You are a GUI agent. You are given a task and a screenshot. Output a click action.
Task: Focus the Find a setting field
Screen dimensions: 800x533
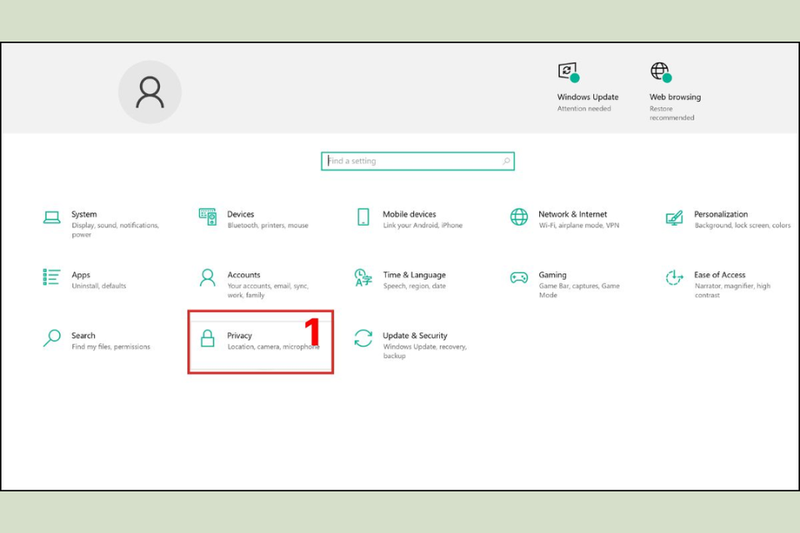pyautogui.click(x=418, y=161)
